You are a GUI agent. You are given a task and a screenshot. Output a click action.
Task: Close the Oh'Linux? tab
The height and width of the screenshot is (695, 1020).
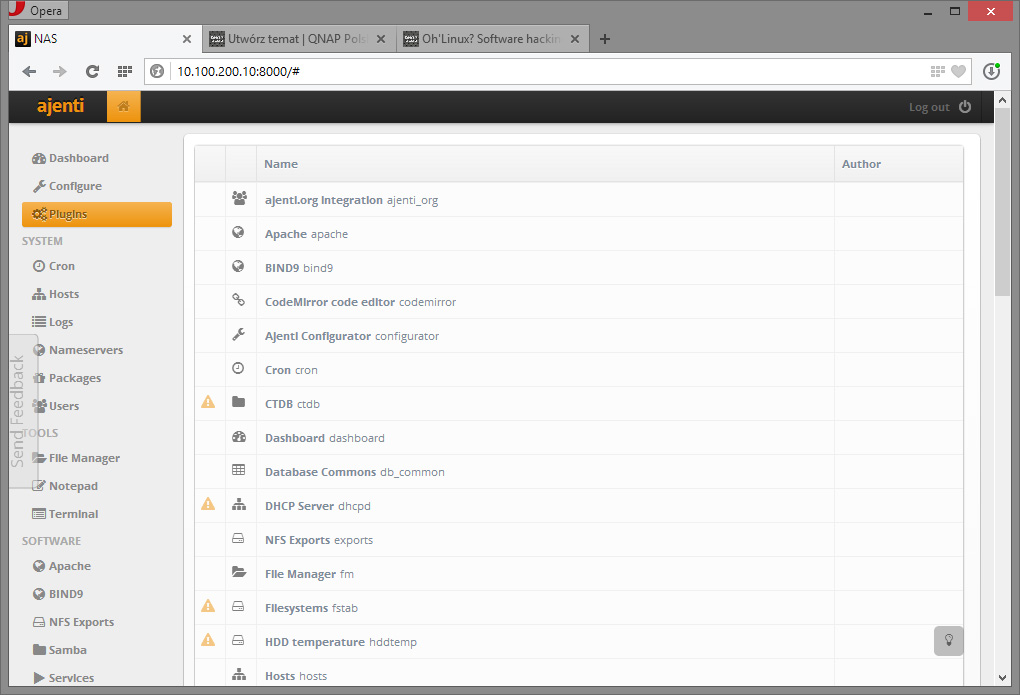point(575,39)
